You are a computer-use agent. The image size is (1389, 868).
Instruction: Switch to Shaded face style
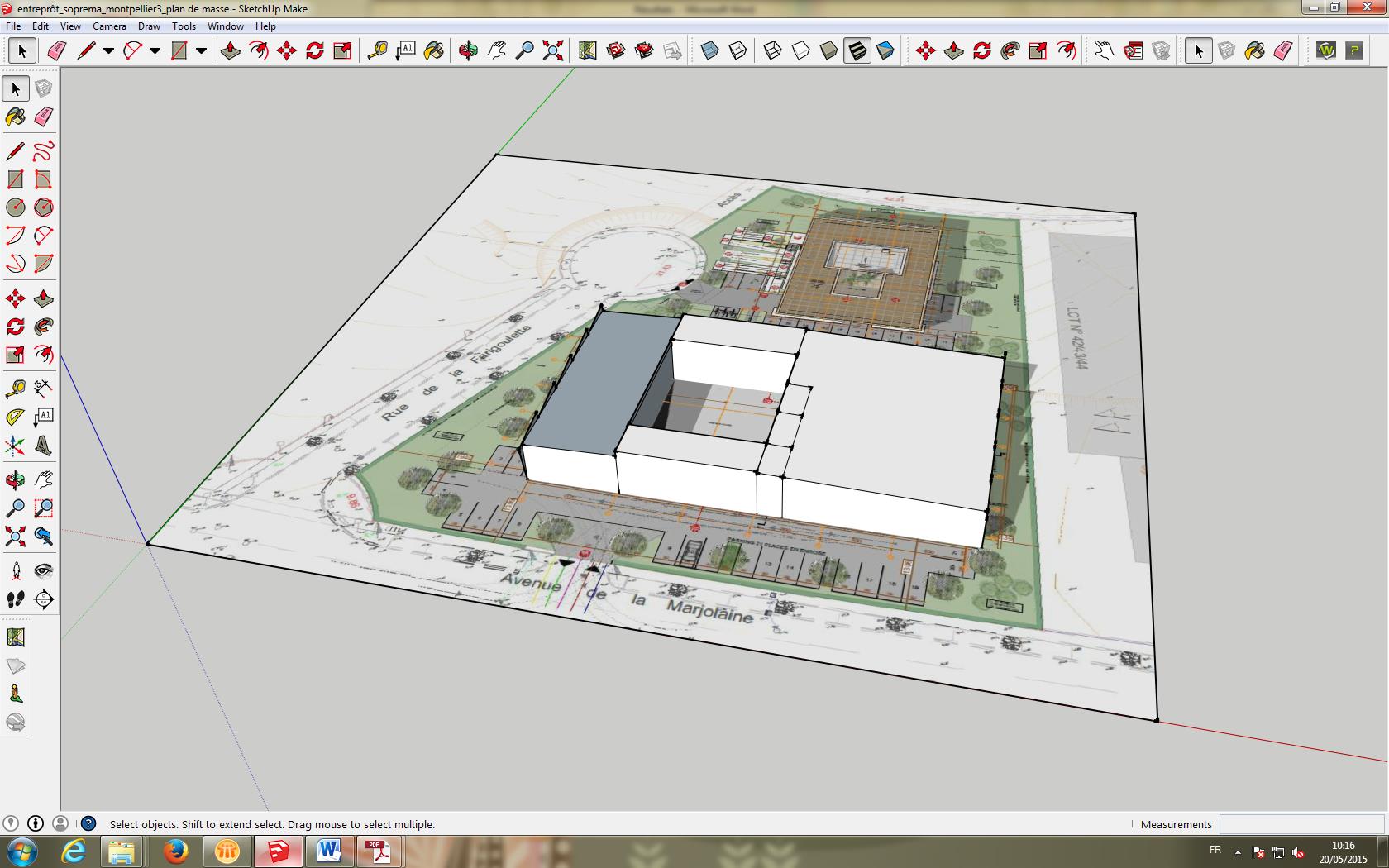[828, 51]
